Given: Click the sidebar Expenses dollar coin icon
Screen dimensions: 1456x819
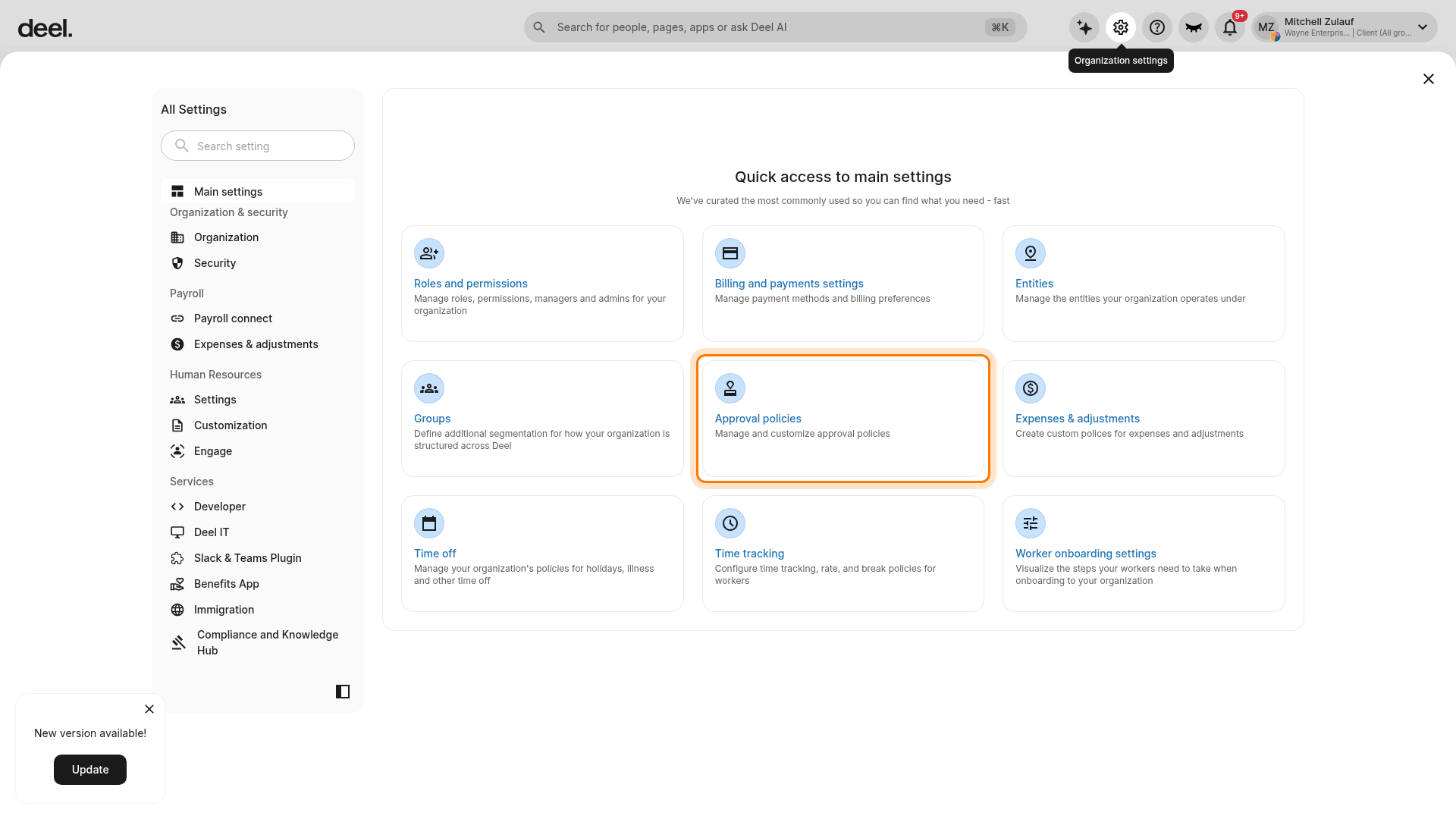Looking at the screenshot, I should point(177,344).
